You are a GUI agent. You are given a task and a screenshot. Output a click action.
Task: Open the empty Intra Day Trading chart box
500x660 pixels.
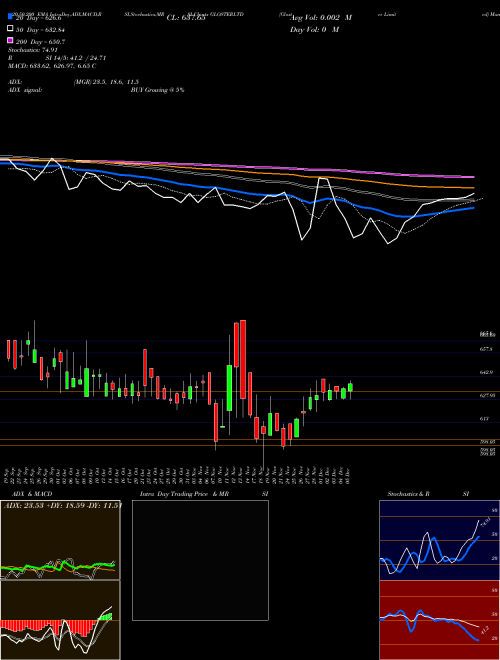pyautogui.click(x=200, y=560)
